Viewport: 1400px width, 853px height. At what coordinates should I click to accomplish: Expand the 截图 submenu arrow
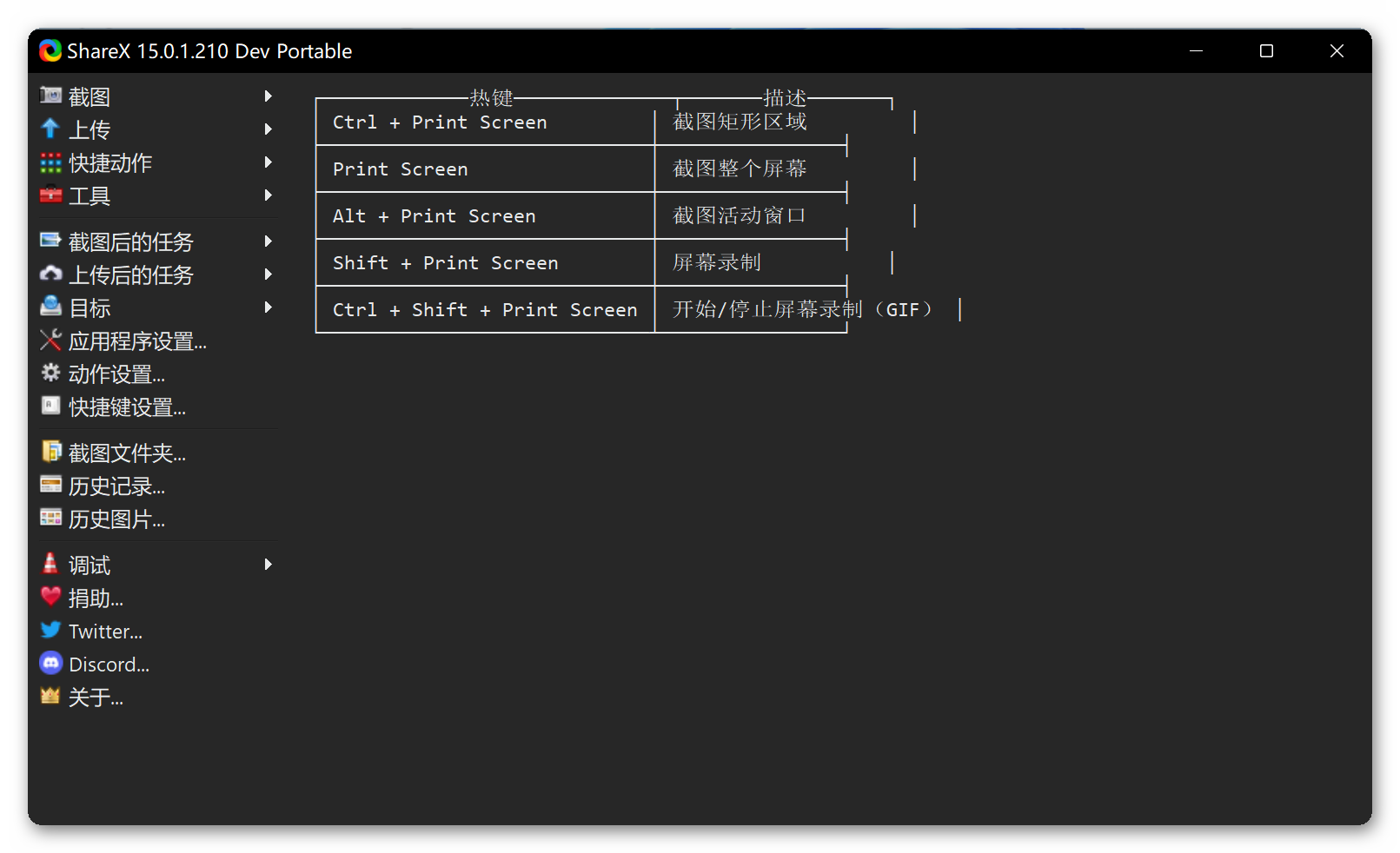pyautogui.click(x=269, y=96)
